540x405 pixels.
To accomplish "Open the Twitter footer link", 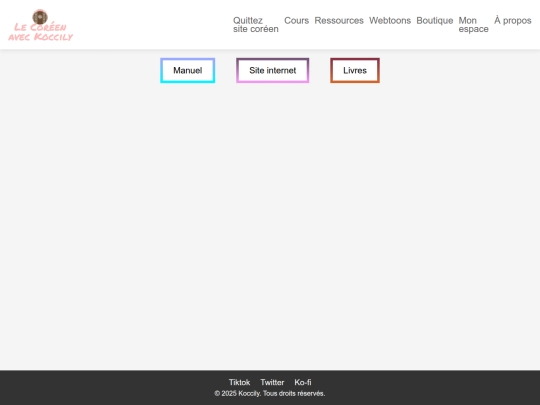I will click(x=272, y=382).
